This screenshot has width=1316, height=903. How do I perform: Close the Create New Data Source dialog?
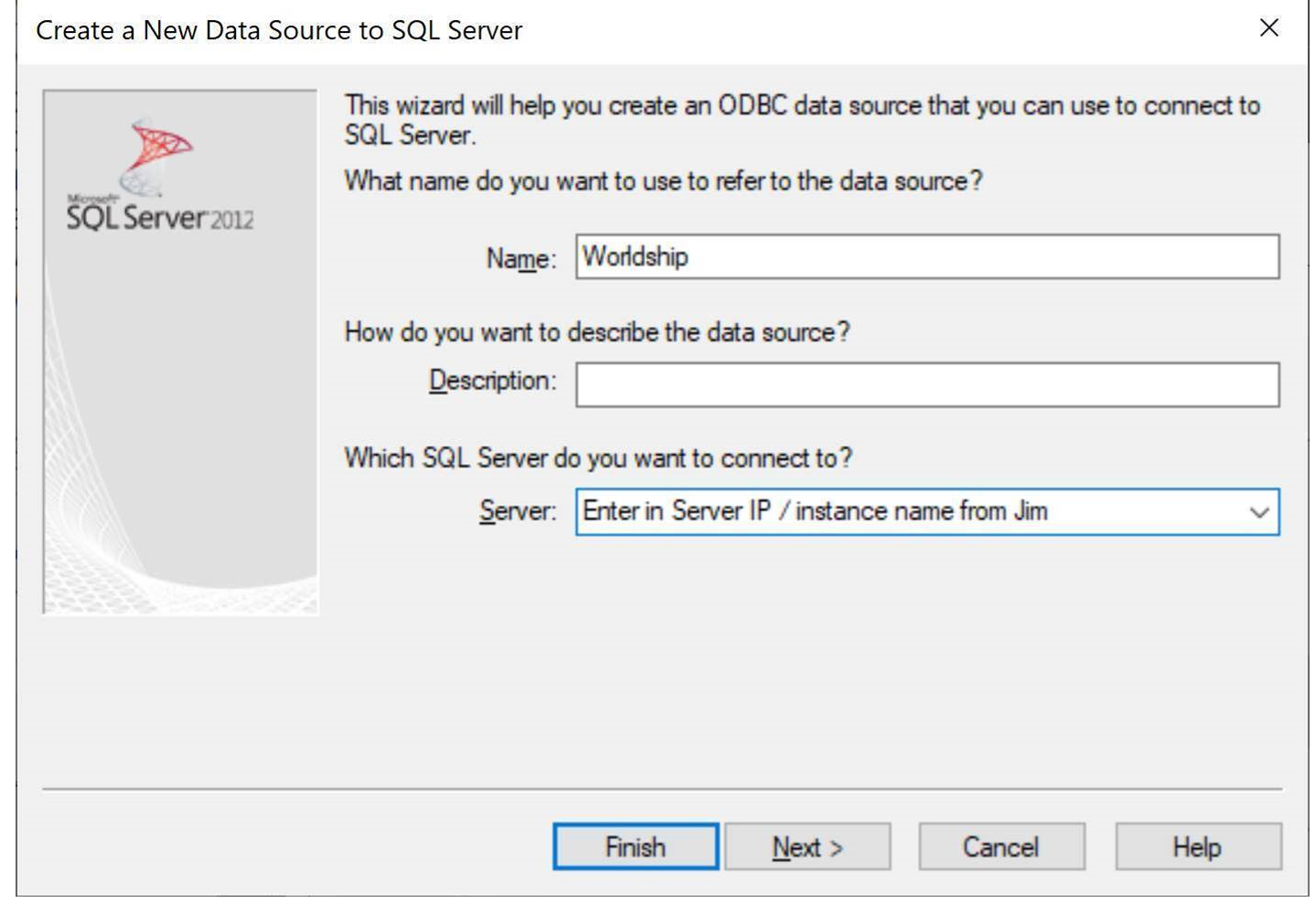coord(1268,28)
